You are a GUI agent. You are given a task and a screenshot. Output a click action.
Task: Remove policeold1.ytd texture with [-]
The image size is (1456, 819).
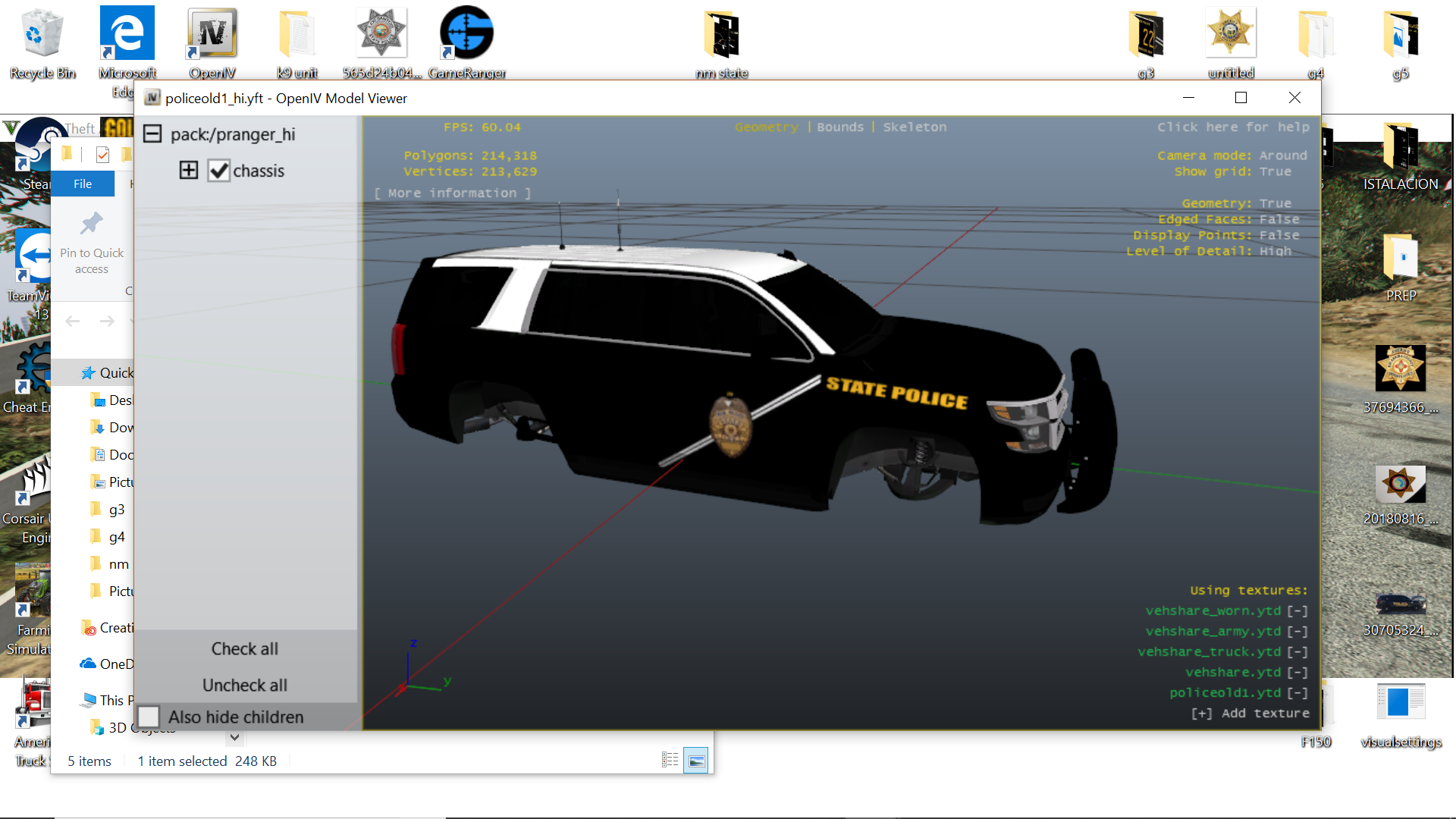click(x=1297, y=692)
